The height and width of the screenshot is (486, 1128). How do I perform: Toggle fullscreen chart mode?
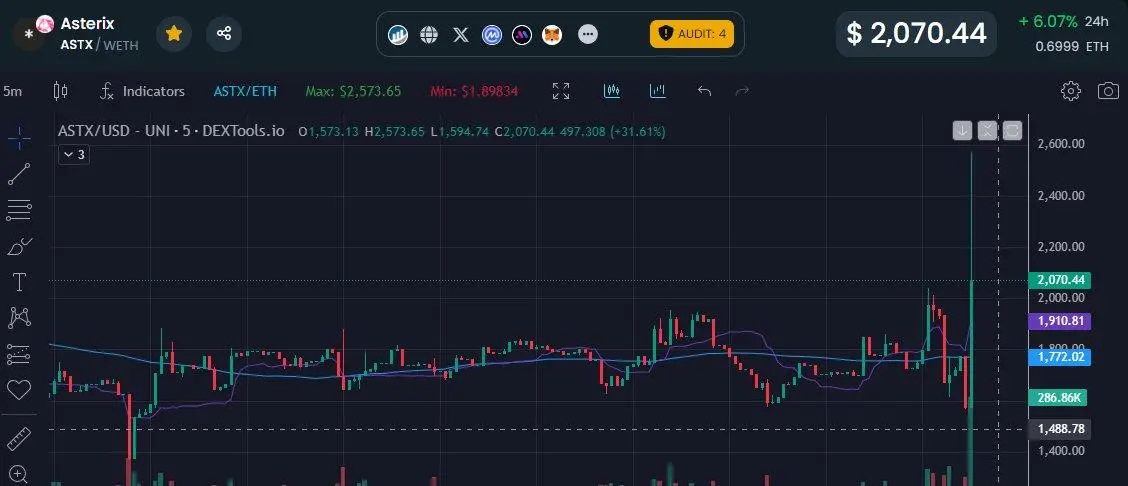[x=561, y=91]
